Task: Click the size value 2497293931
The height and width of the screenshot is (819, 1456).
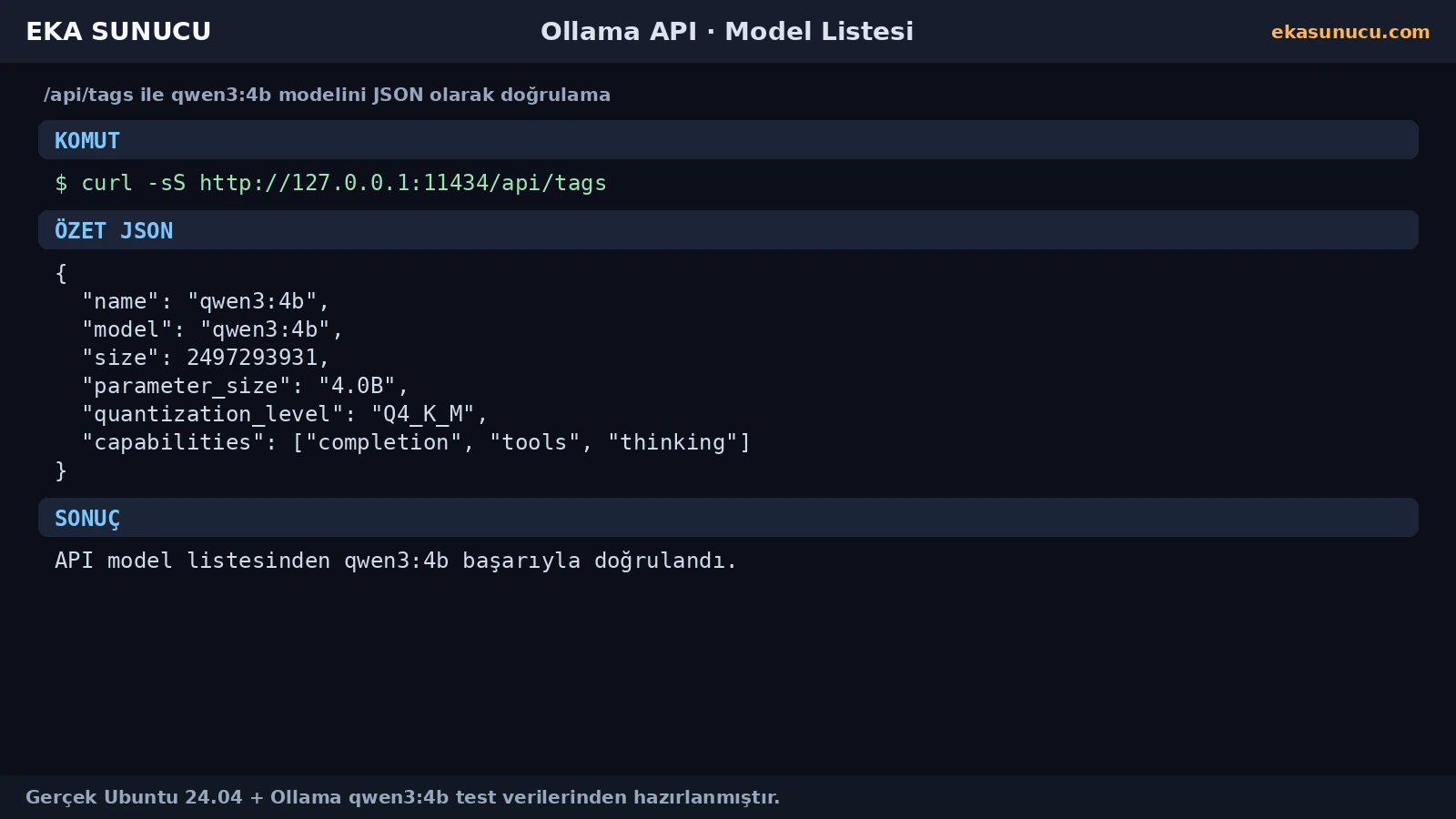Action: pos(252,358)
